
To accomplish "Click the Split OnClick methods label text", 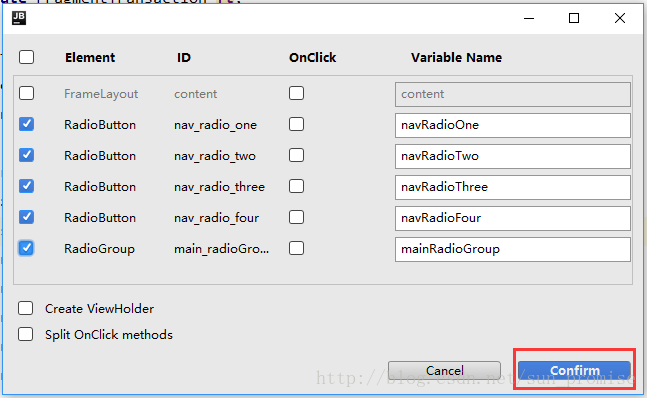I will coord(109,334).
